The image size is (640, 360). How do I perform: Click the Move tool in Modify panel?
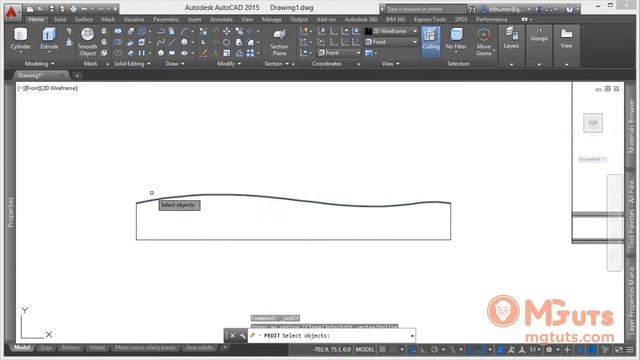pyautogui.click(x=227, y=31)
